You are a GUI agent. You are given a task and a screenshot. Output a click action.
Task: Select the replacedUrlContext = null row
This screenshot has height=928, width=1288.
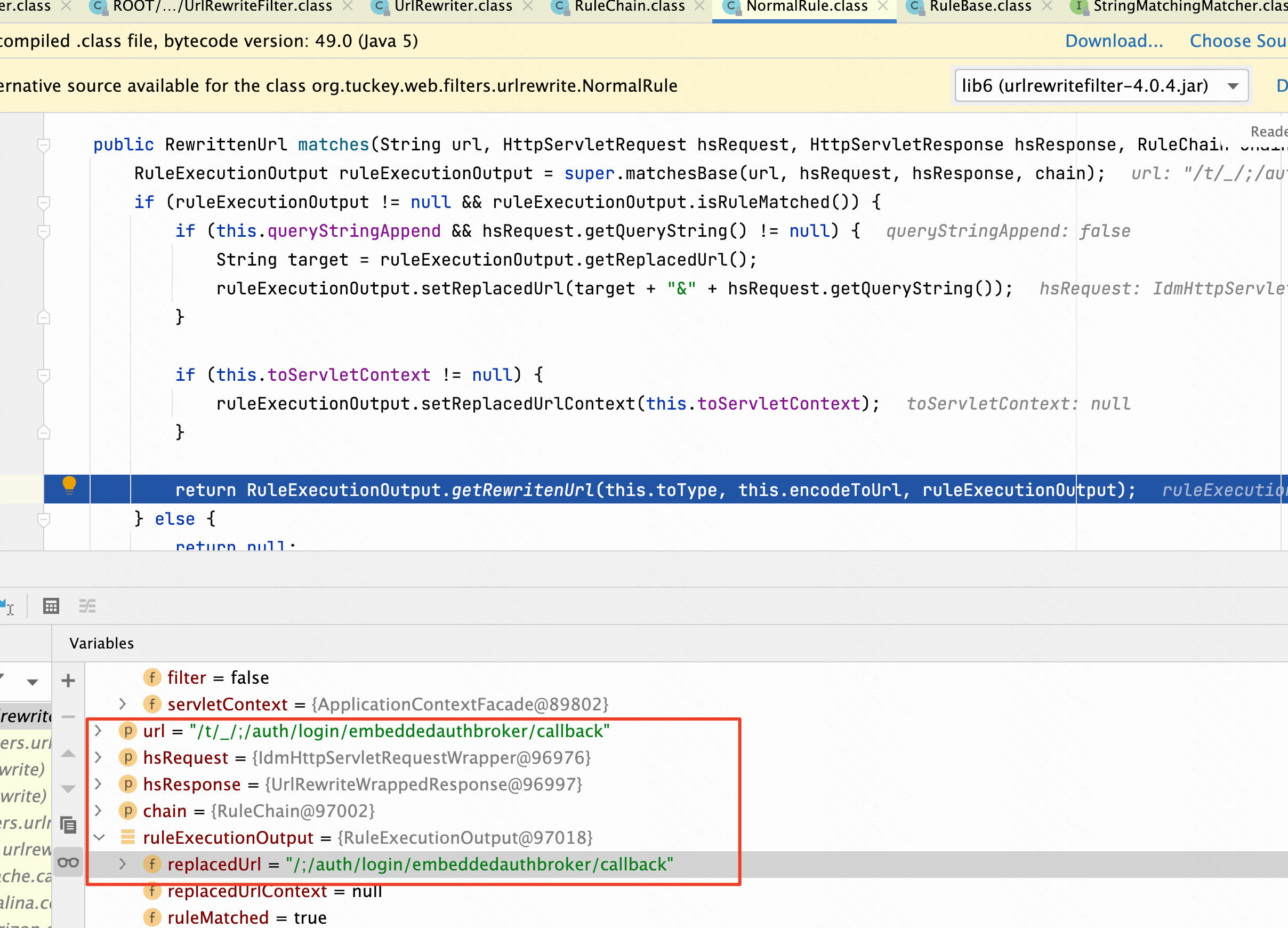tap(687, 891)
